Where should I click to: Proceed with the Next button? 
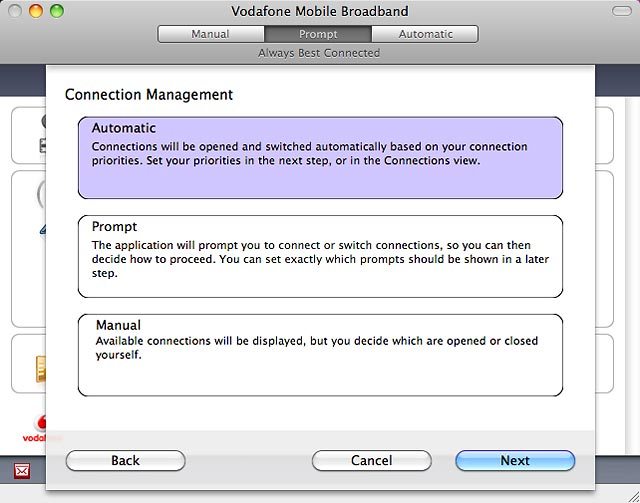pos(515,461)
